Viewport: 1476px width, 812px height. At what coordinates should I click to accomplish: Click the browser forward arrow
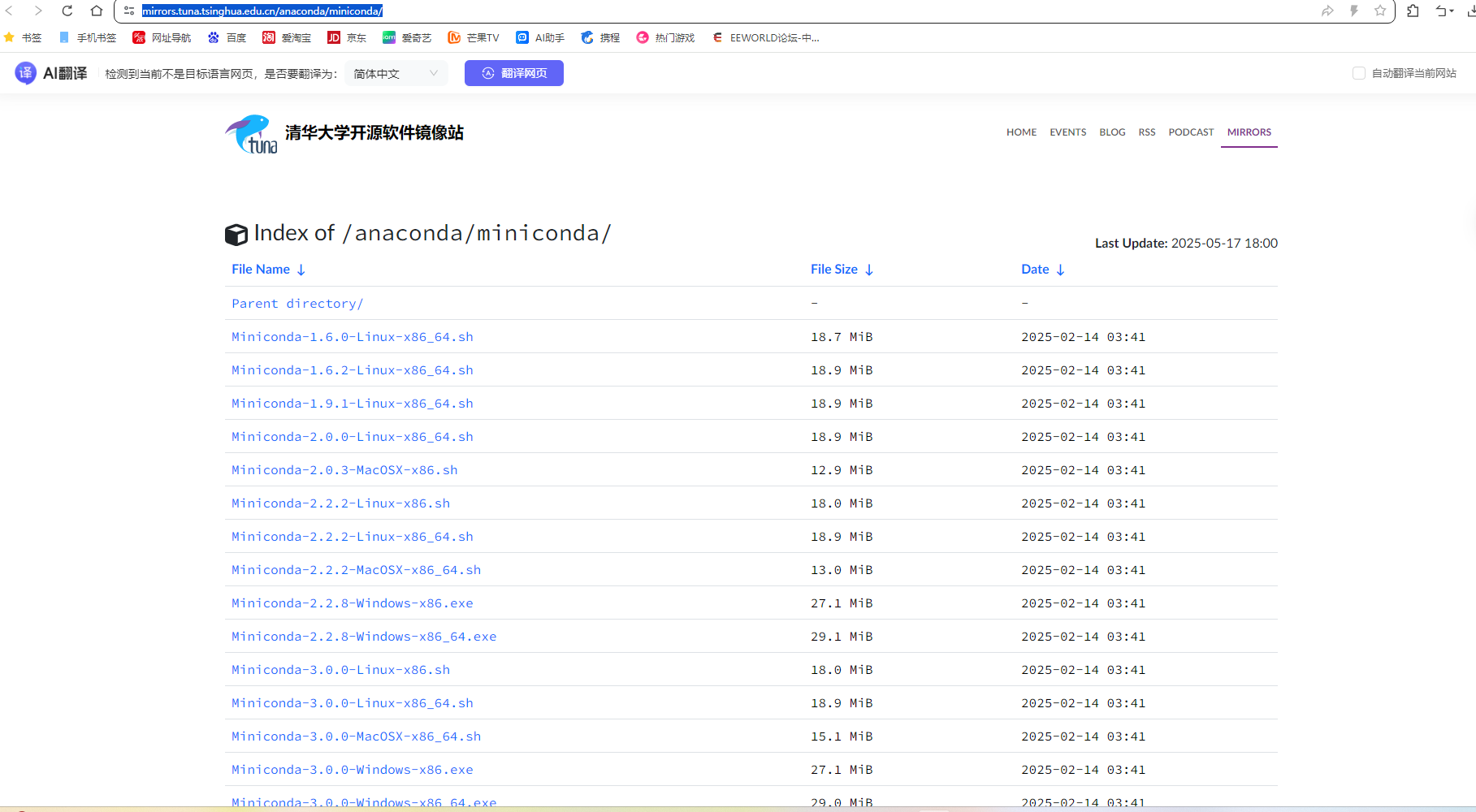pos(38,11)
